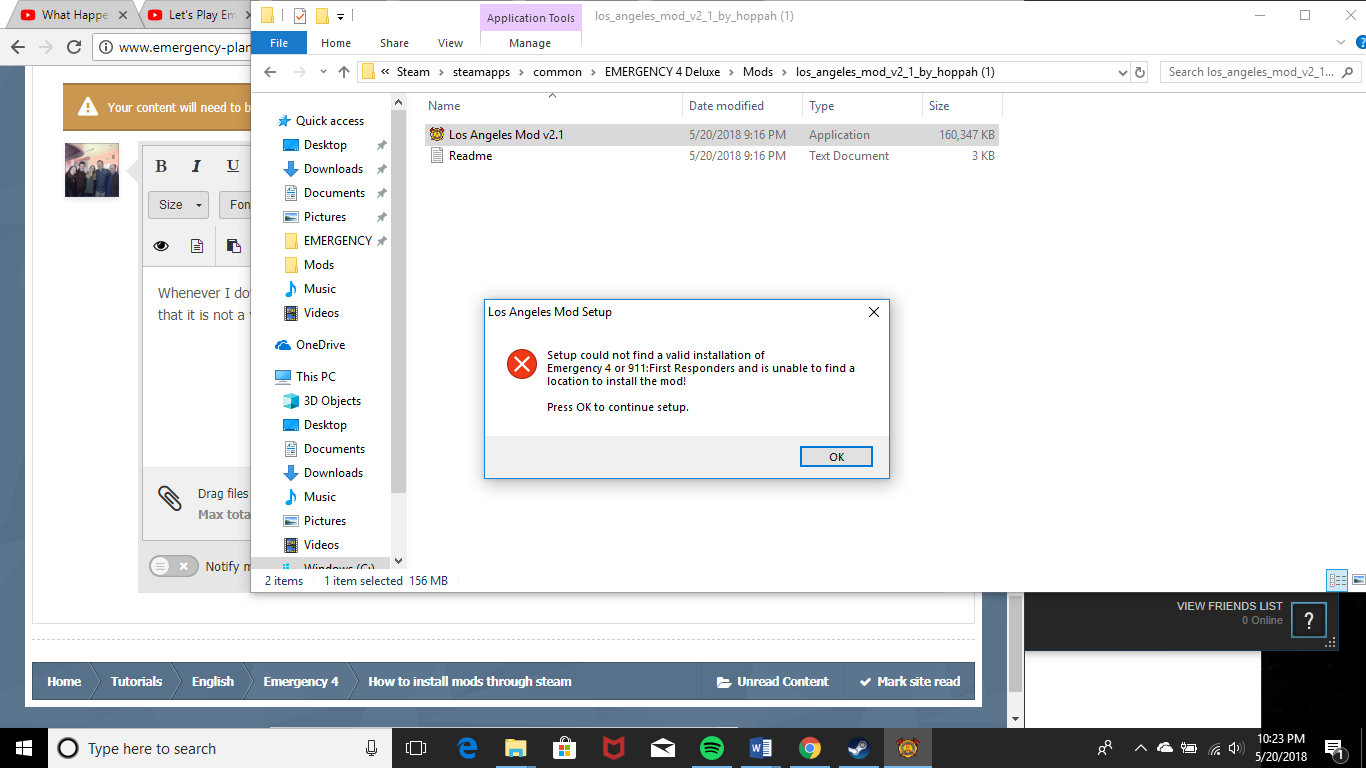Open Explorer help
The image size is (1366, 768).
(1360, 43)
